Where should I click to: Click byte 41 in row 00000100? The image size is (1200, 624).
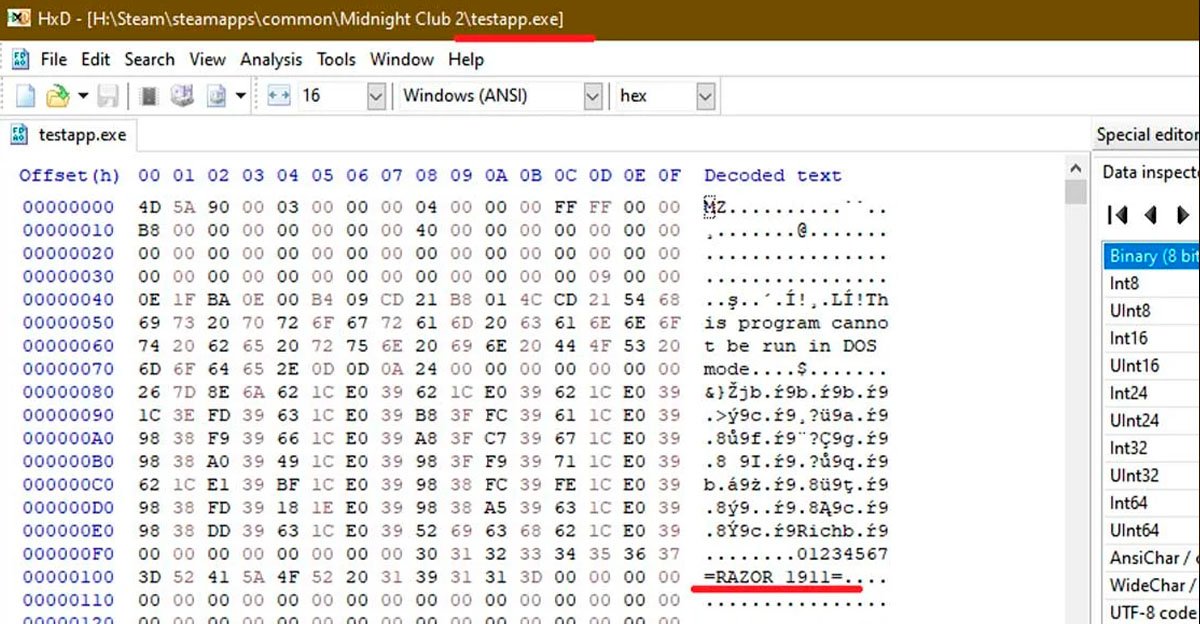(219, 576)
